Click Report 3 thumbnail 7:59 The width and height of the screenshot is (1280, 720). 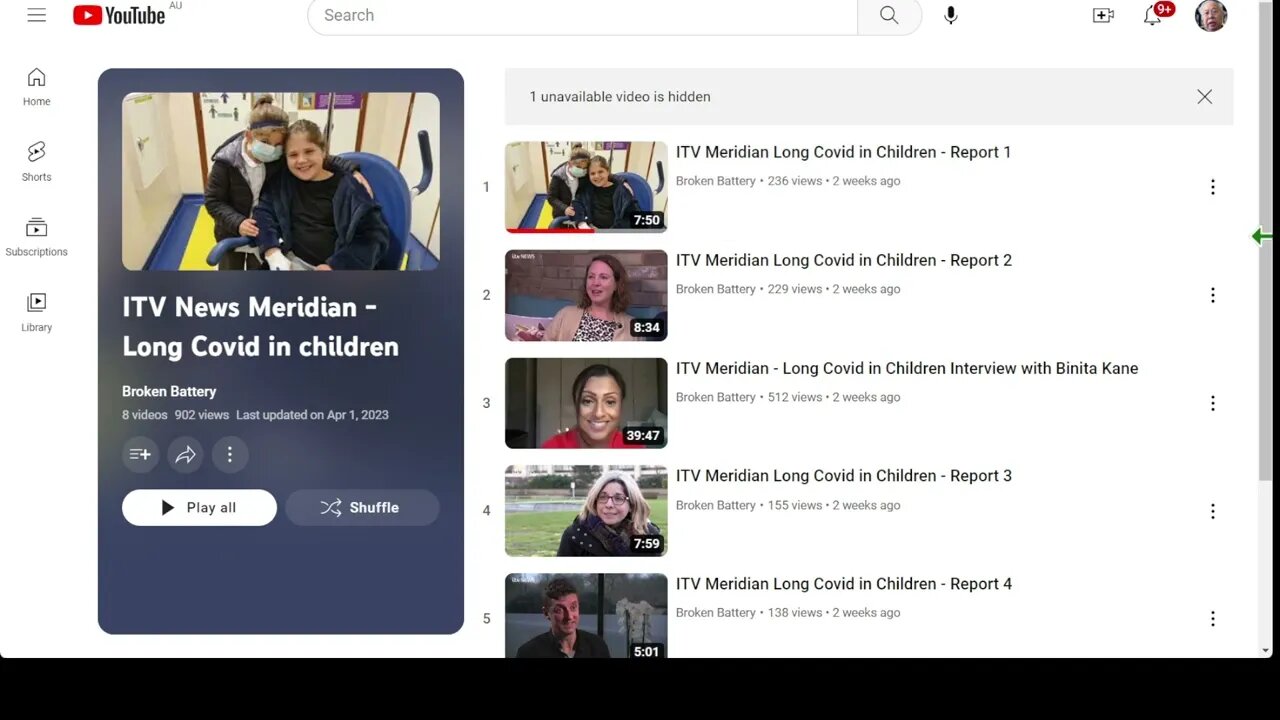point(586,511)
